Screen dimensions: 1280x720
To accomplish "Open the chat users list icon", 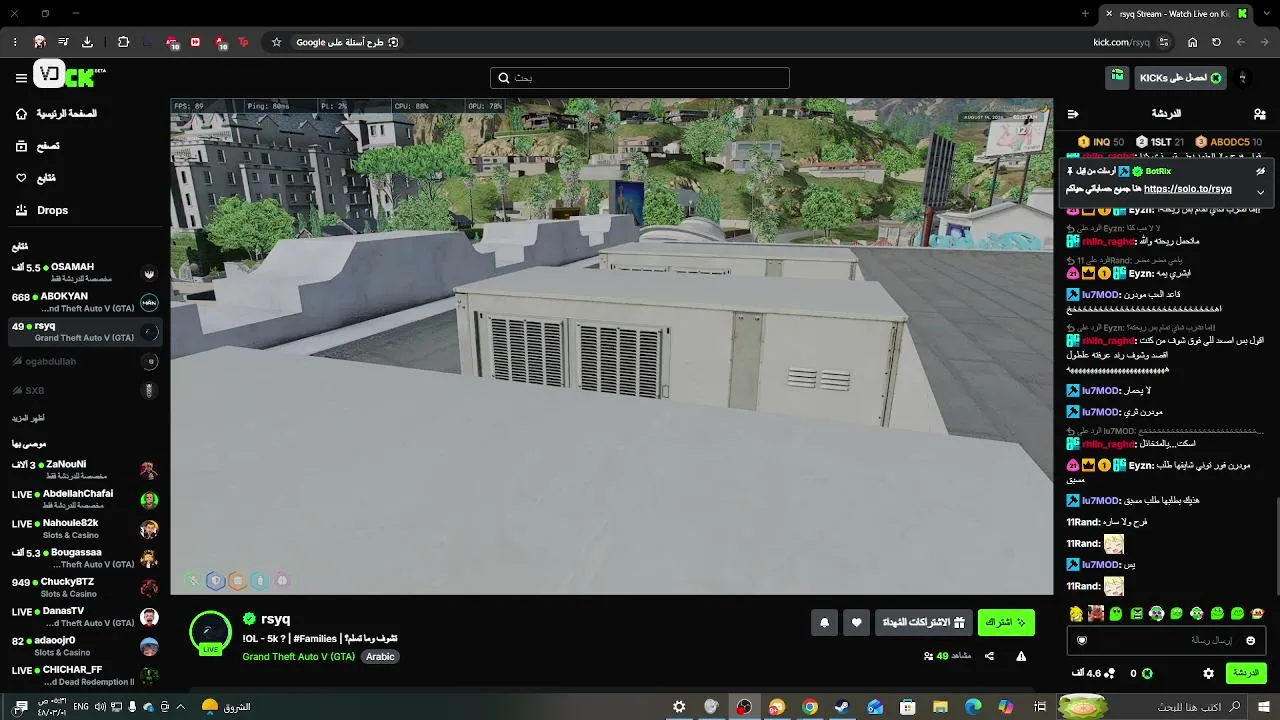I will point(1259,114).
